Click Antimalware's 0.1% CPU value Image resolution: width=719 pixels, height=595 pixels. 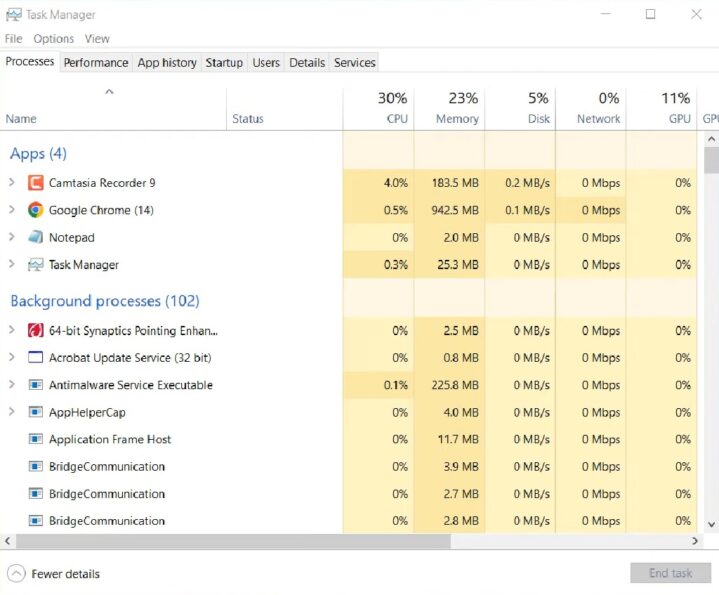click(x=396, y=385)
